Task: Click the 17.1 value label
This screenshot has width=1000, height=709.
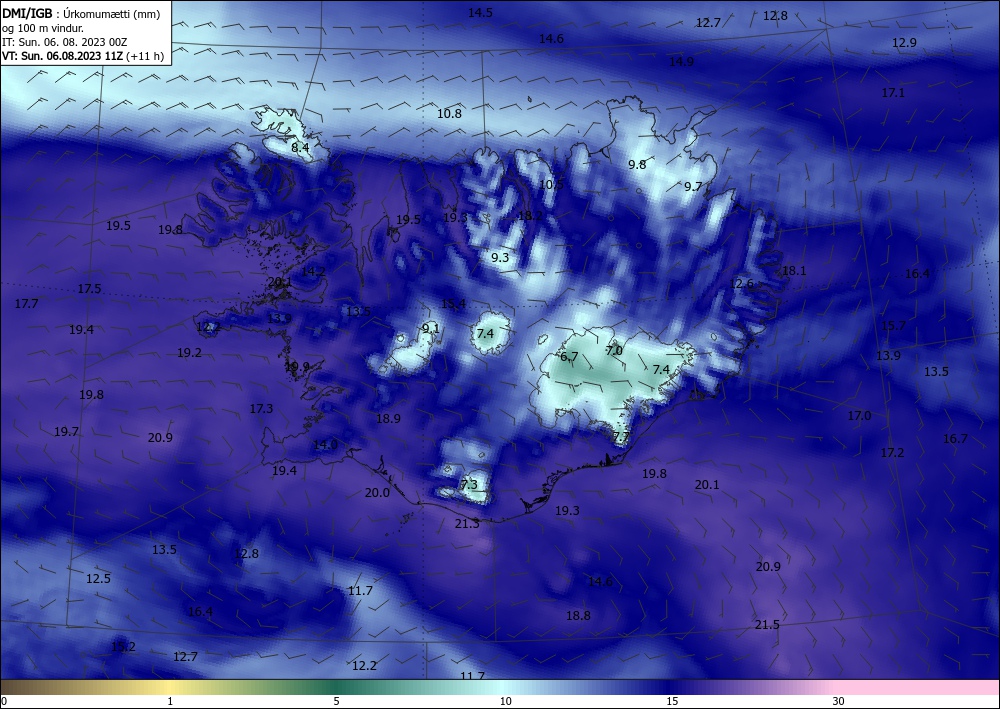Action: [893, 92]
